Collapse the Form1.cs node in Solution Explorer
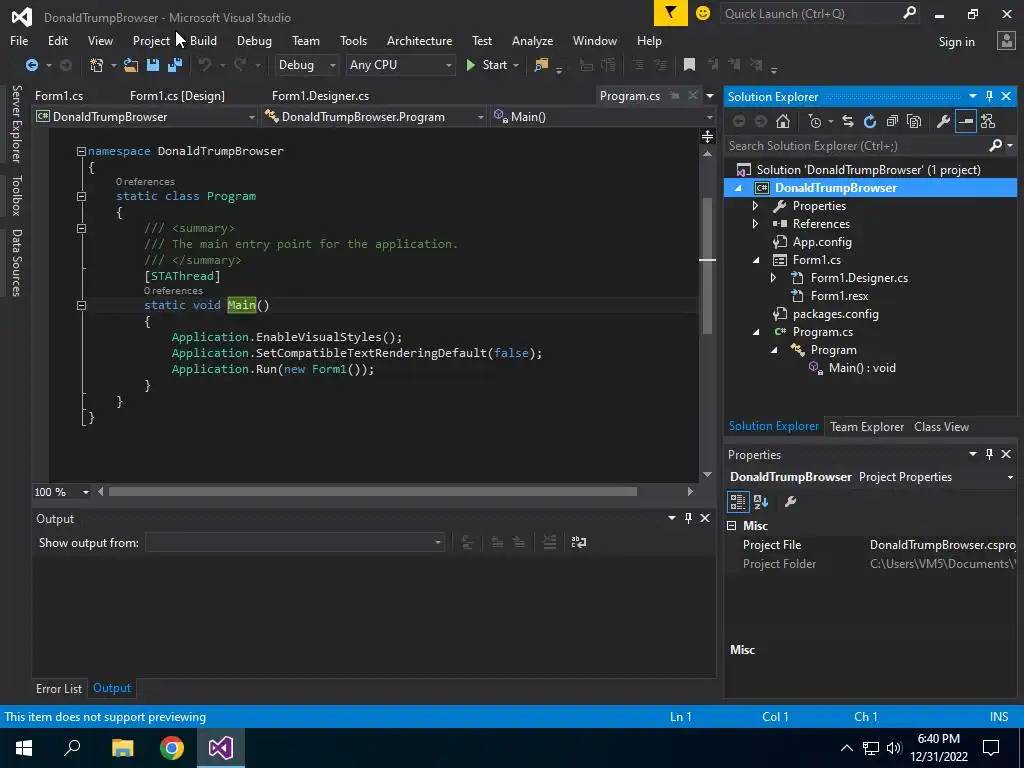The height and width of the screenshot is (768, 1024). (x=756, y=260)
